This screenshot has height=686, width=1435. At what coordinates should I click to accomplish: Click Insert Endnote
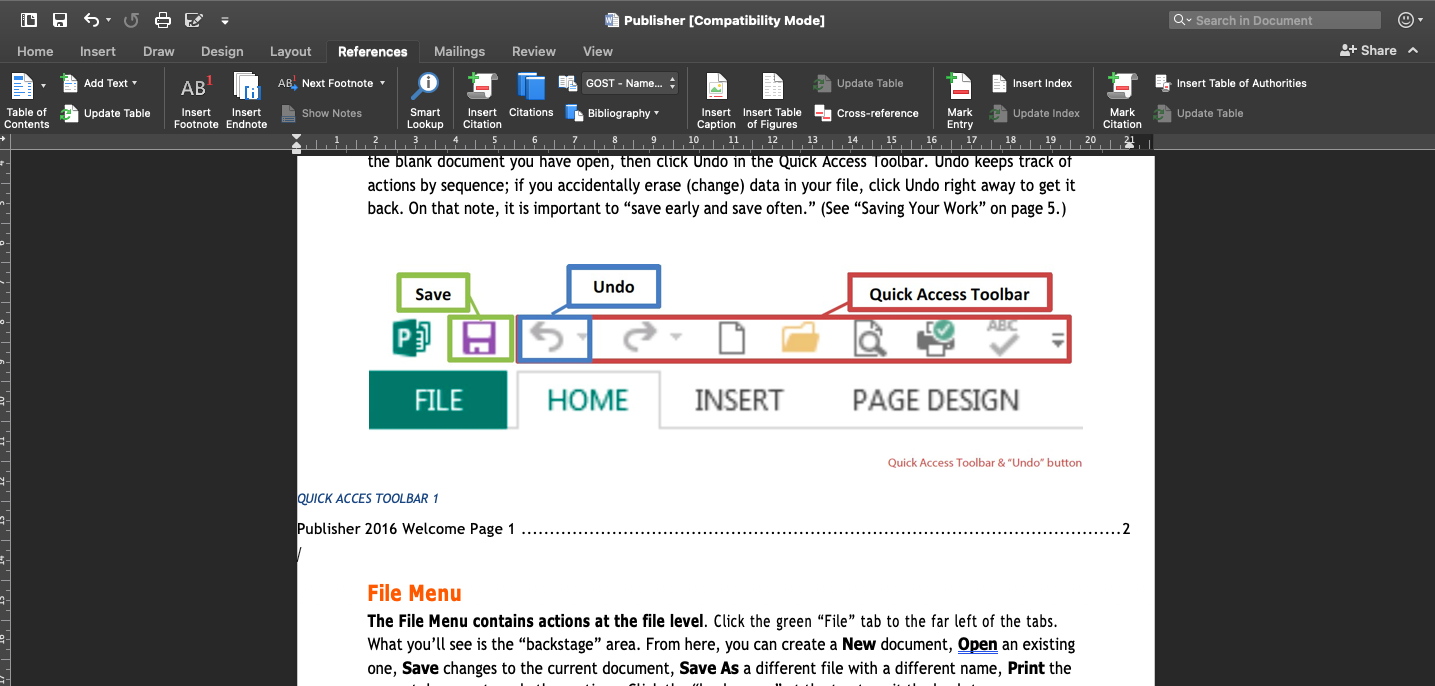coord(246,101)
